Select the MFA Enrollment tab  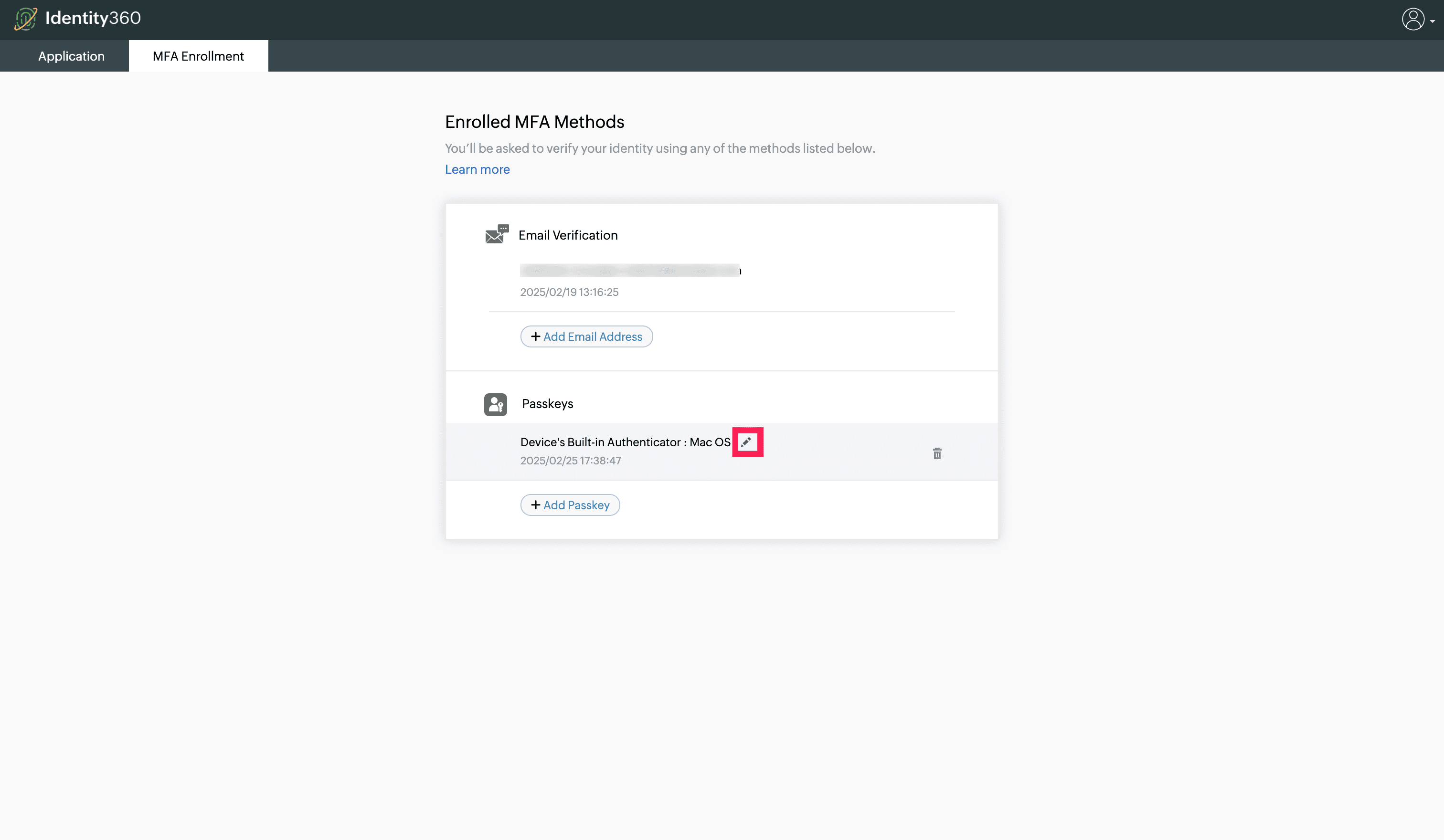198,56
